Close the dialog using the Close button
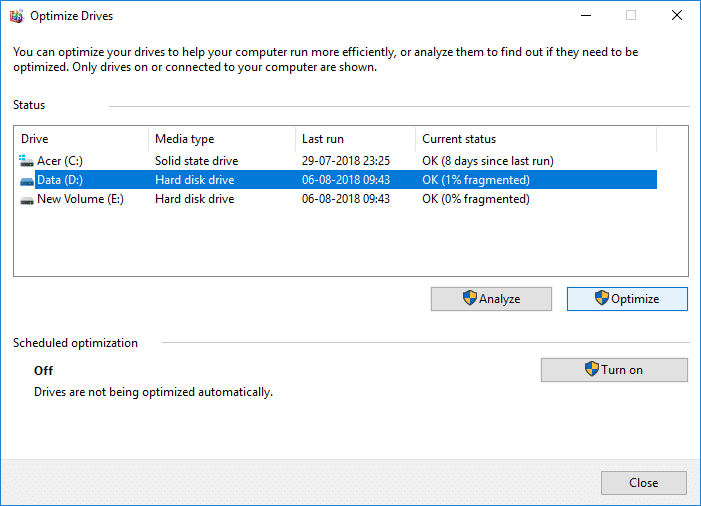The image size is (701, 506). point(643,483)
